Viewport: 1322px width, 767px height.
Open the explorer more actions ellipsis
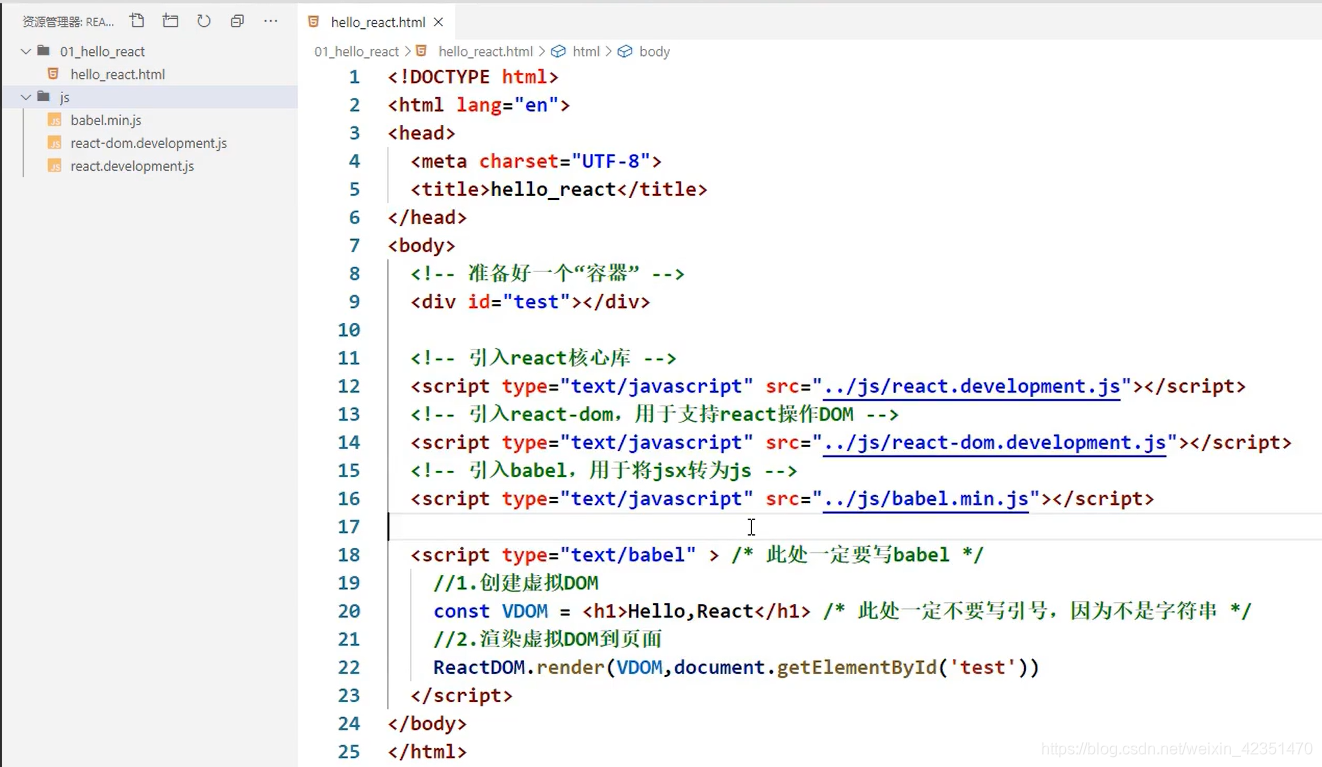point(271,21)
